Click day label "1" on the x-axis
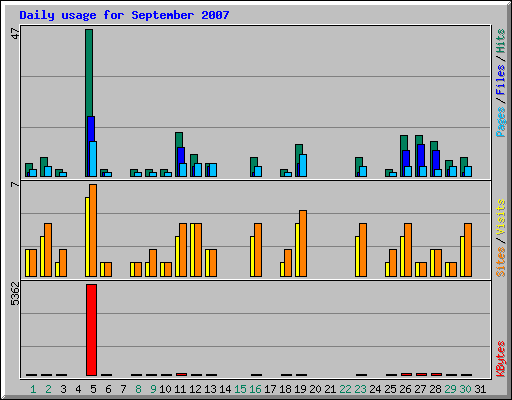 coord(33,389)
